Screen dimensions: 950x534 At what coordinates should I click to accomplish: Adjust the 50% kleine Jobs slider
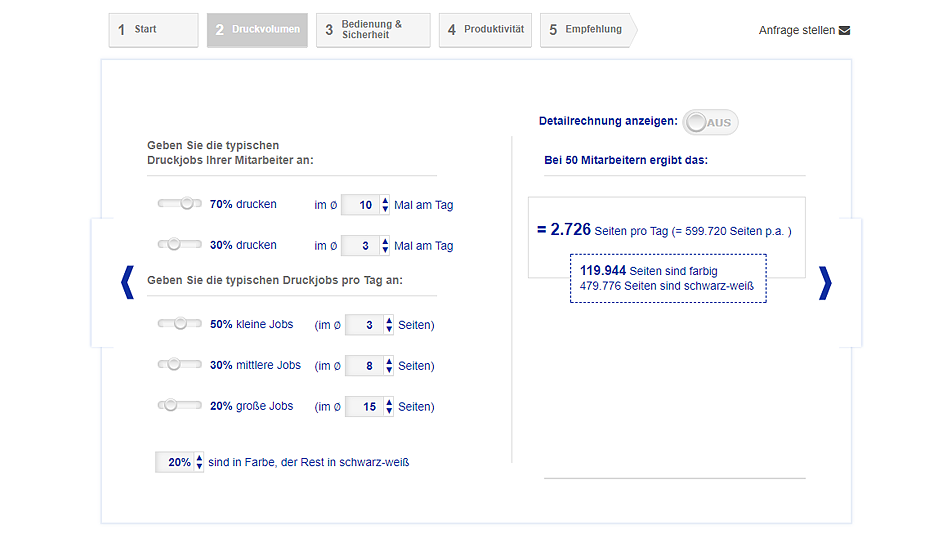click(x=180, y=323)
